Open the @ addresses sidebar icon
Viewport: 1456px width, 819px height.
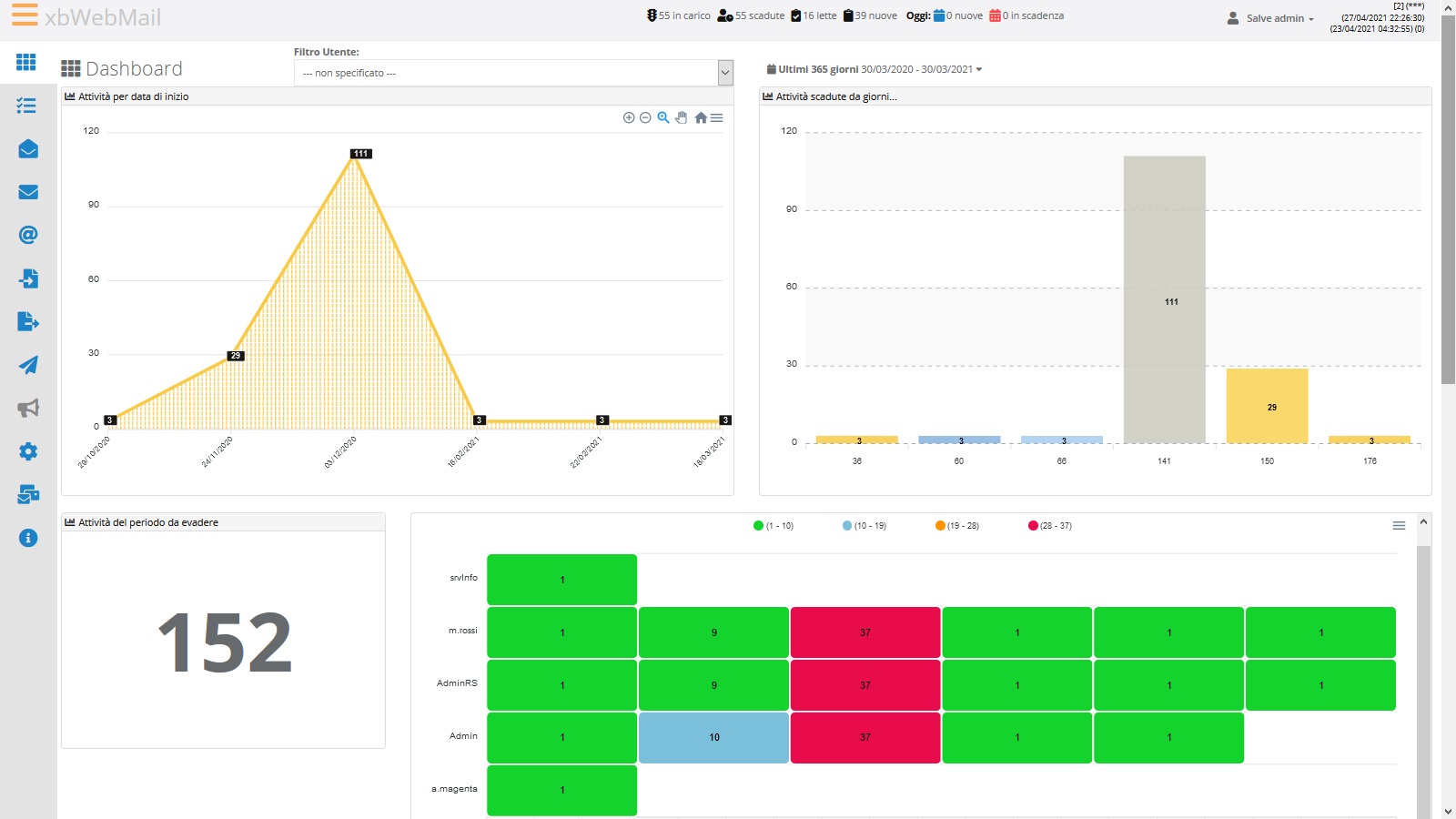coord(28,235)
